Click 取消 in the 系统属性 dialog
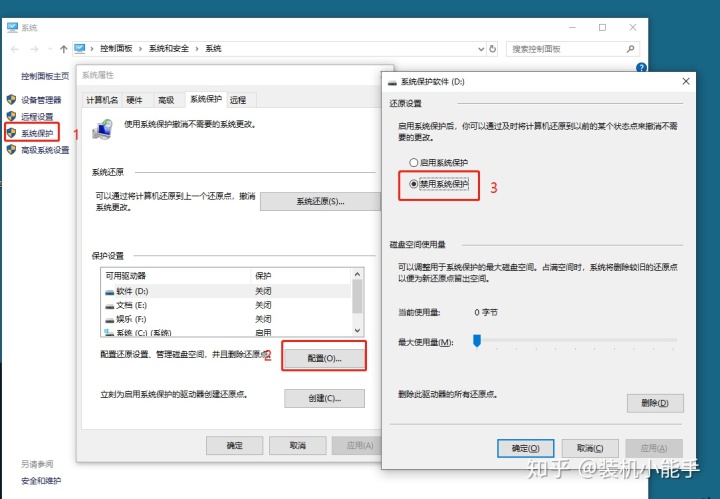720x499 pixels. pyautogui.click(x=298, y=445)
